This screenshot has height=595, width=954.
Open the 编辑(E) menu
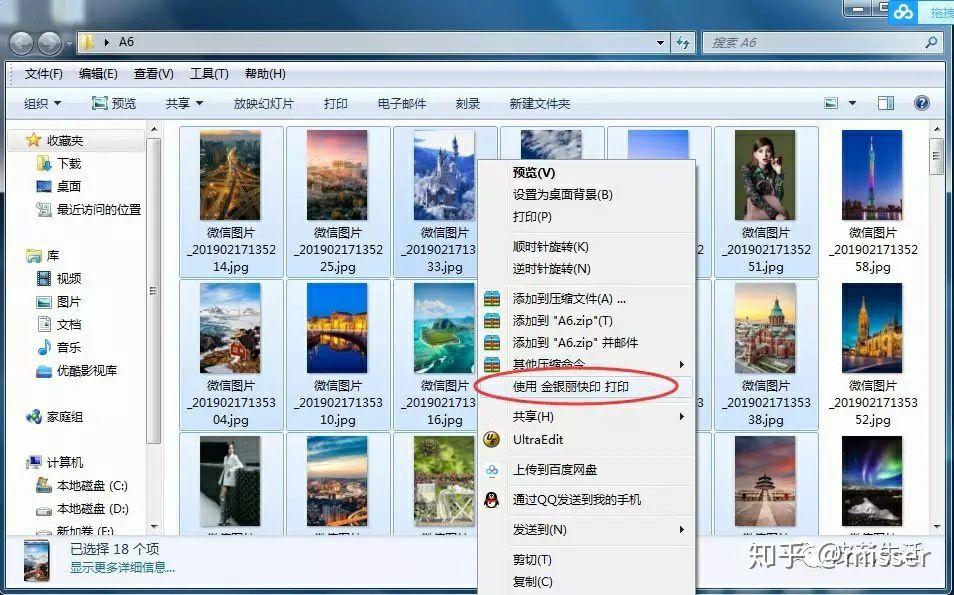click(98, 74)
